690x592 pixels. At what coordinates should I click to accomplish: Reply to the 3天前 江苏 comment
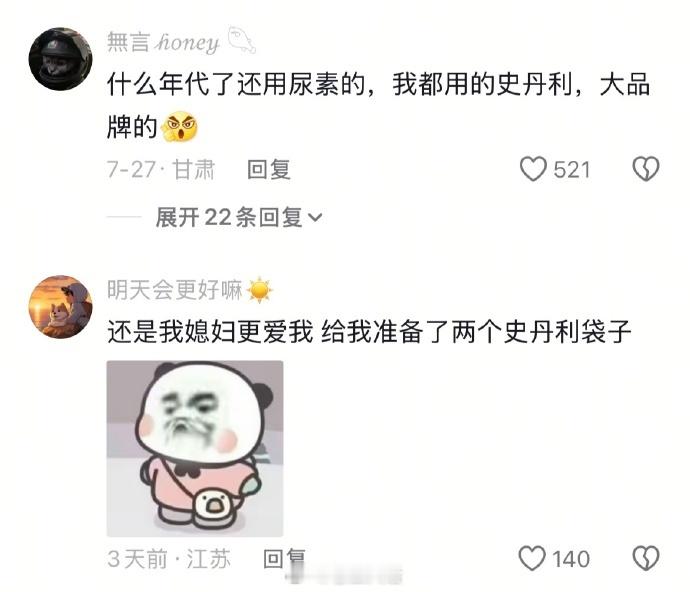click(x=284, y=559)
